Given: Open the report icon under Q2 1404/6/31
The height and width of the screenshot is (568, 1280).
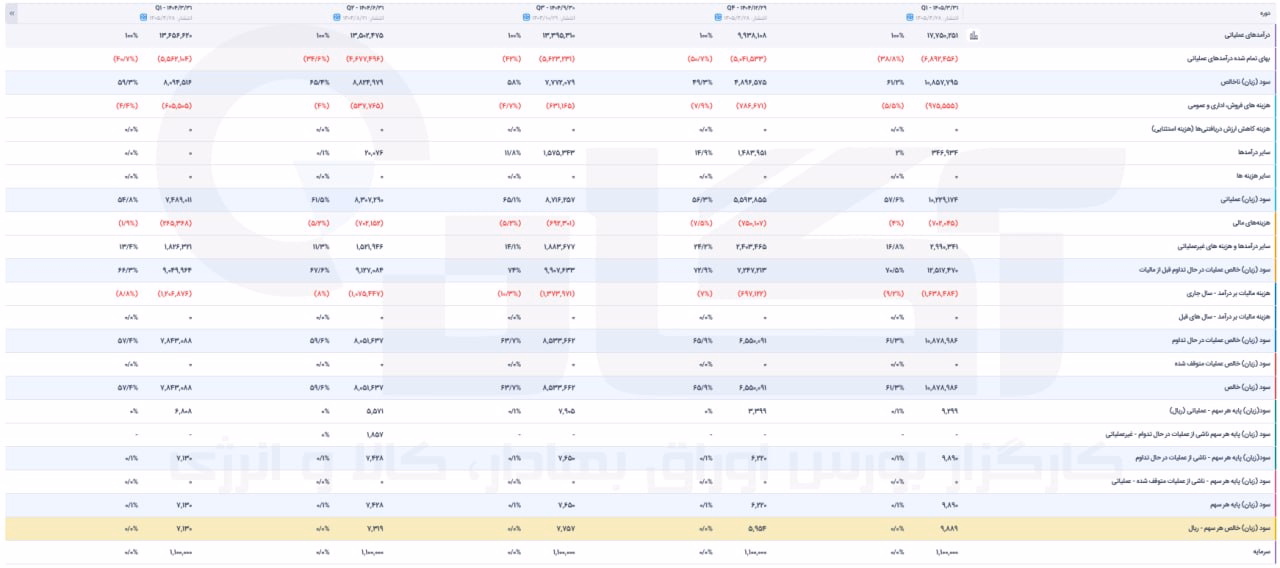Looking at the screenshot, I should 335,17.
